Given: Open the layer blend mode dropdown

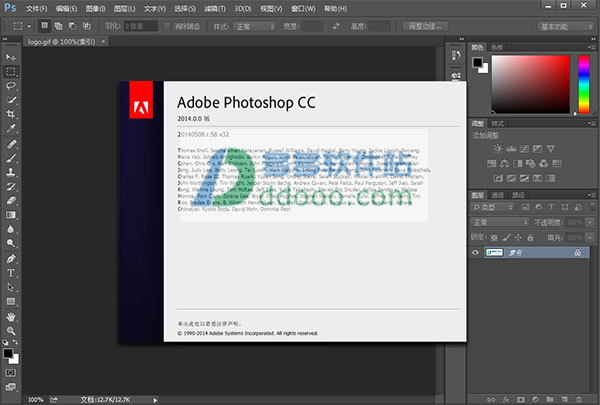Looking at the screenshot, I should coord(499,222).
